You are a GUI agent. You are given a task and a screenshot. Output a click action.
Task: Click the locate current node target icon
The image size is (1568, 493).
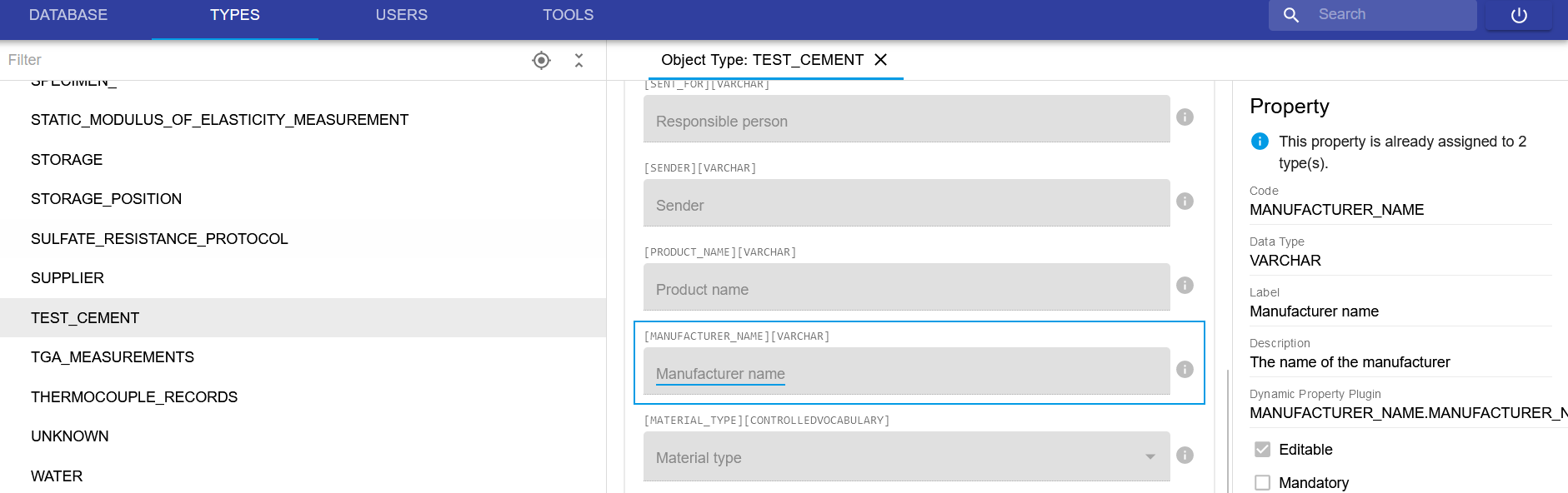pos(541,60)
